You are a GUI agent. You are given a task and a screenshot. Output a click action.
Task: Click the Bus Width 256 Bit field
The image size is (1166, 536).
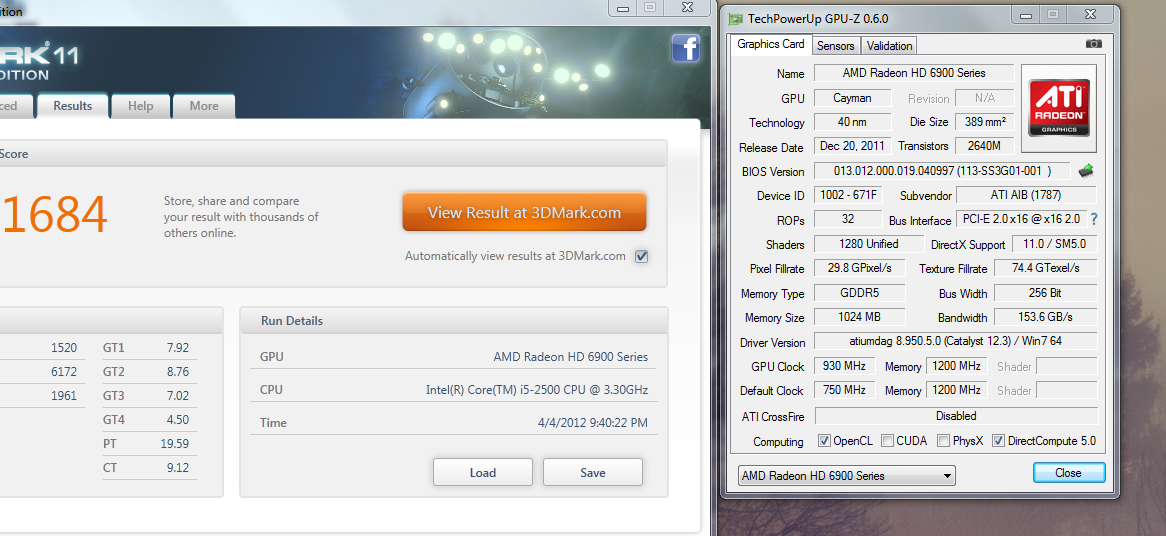[1046, 292]
